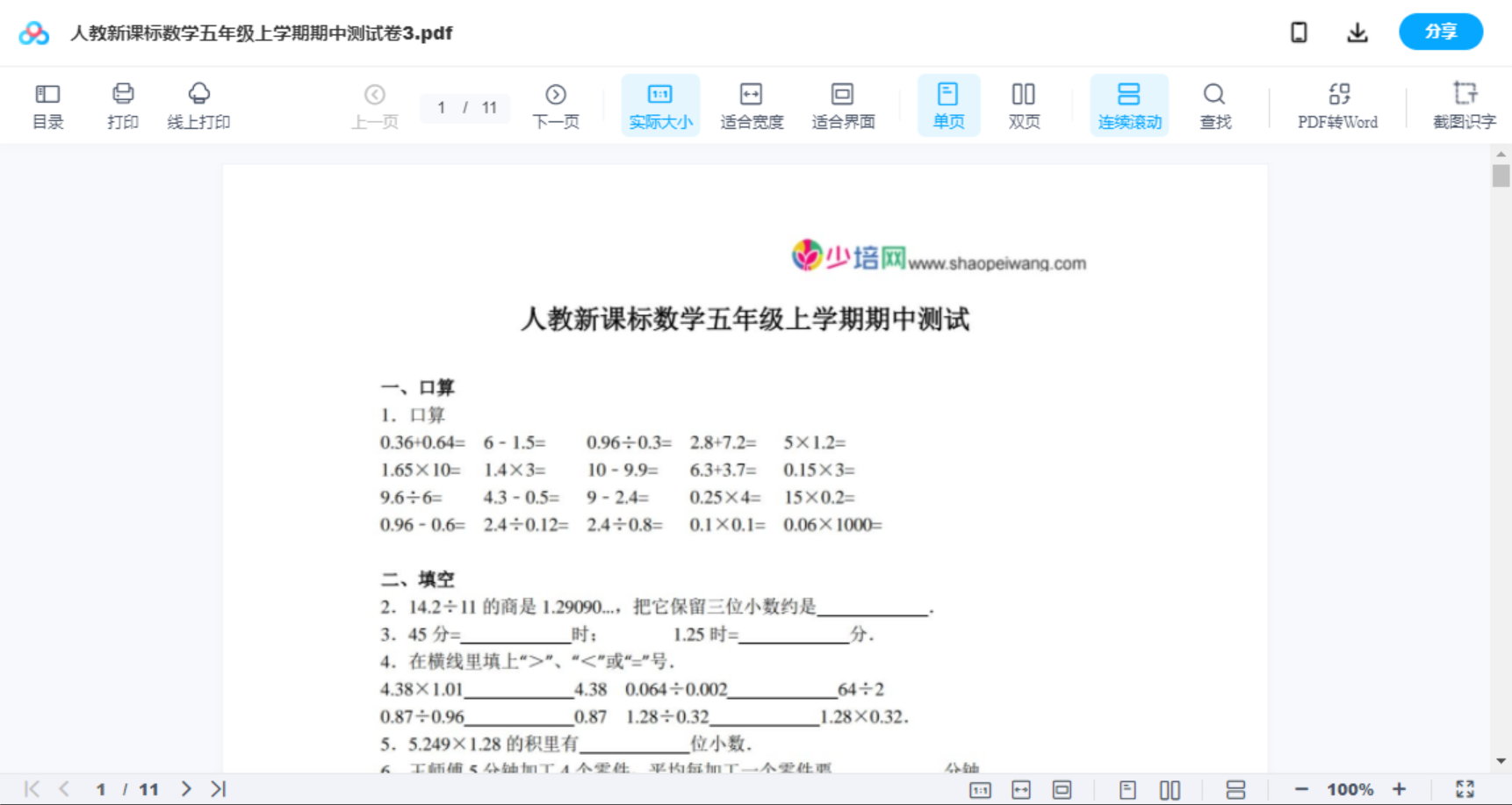Use the 截图识字 screenshot text recognition tool
This screenshot has height=805, width=1512.
[1465, 104]
